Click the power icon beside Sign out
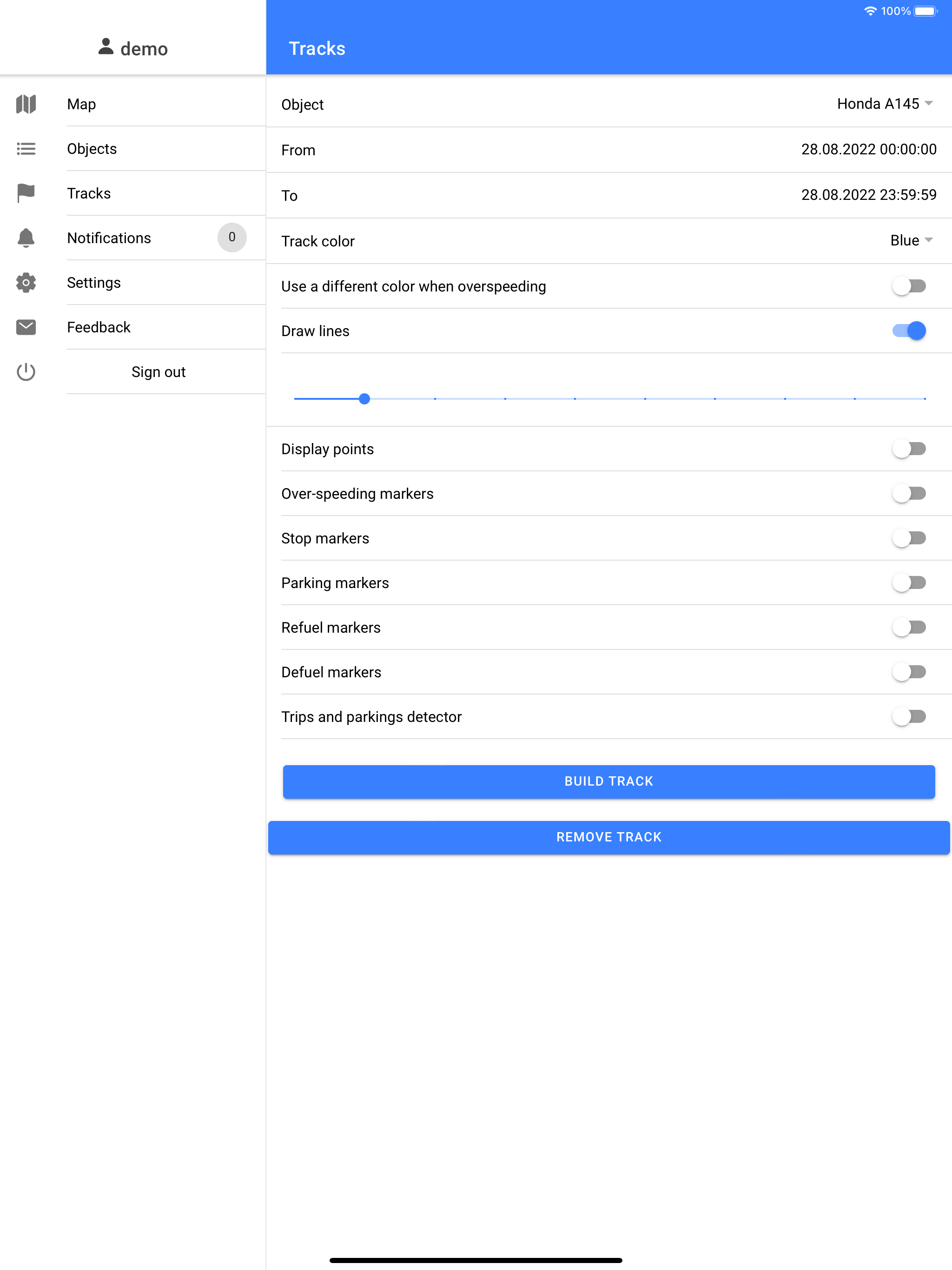Viewport: 952px width, 1270px height. tap(26, 371)
